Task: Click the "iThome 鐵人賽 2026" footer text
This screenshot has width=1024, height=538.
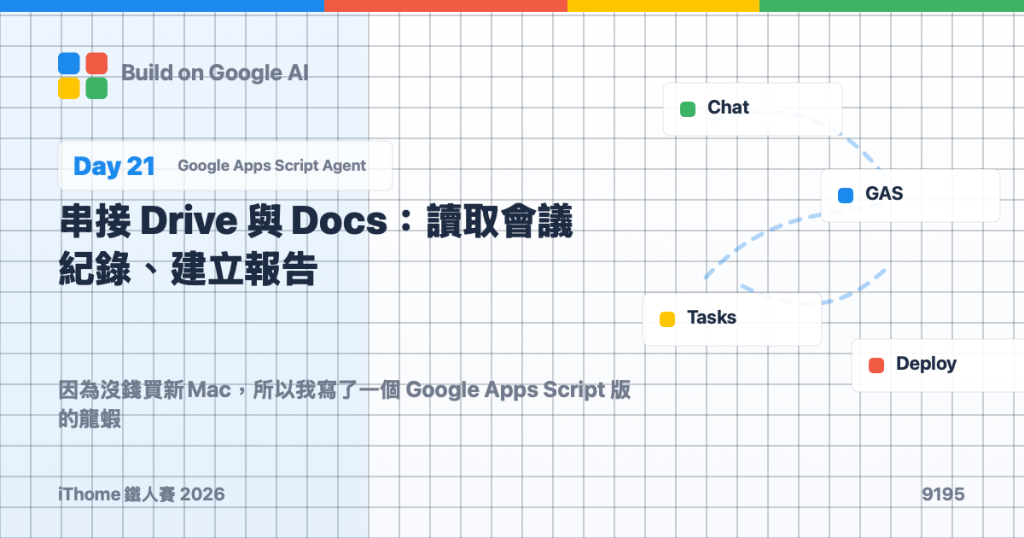Action: pos(142,494)
